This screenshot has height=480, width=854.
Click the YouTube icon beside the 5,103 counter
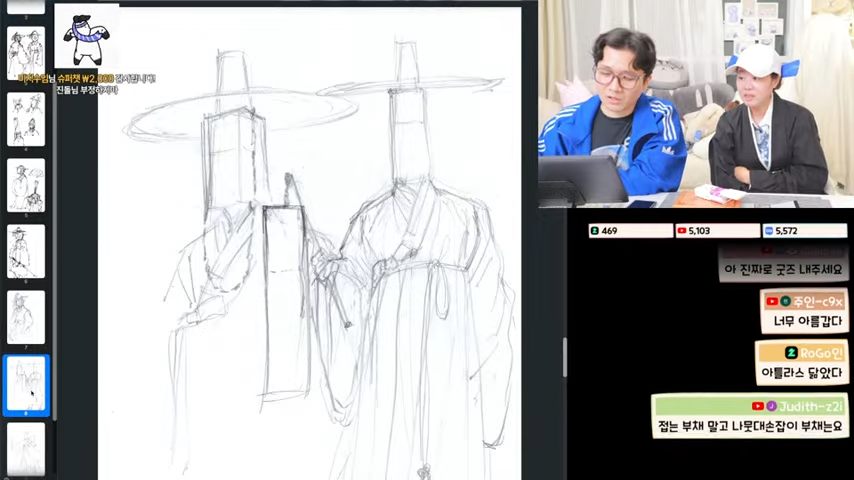[x=681, y=231]
